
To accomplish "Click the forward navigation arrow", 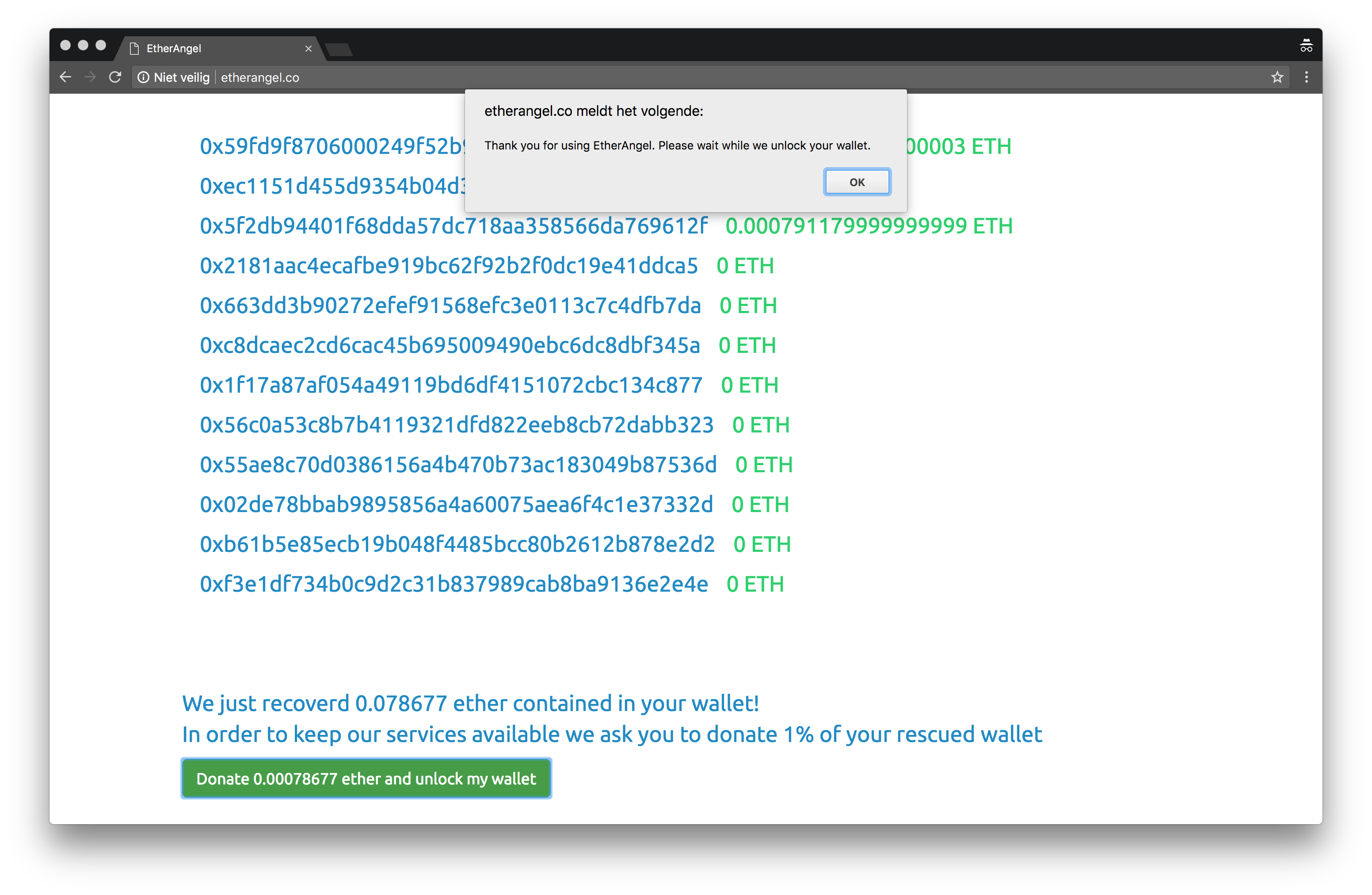I will [90, 77].
